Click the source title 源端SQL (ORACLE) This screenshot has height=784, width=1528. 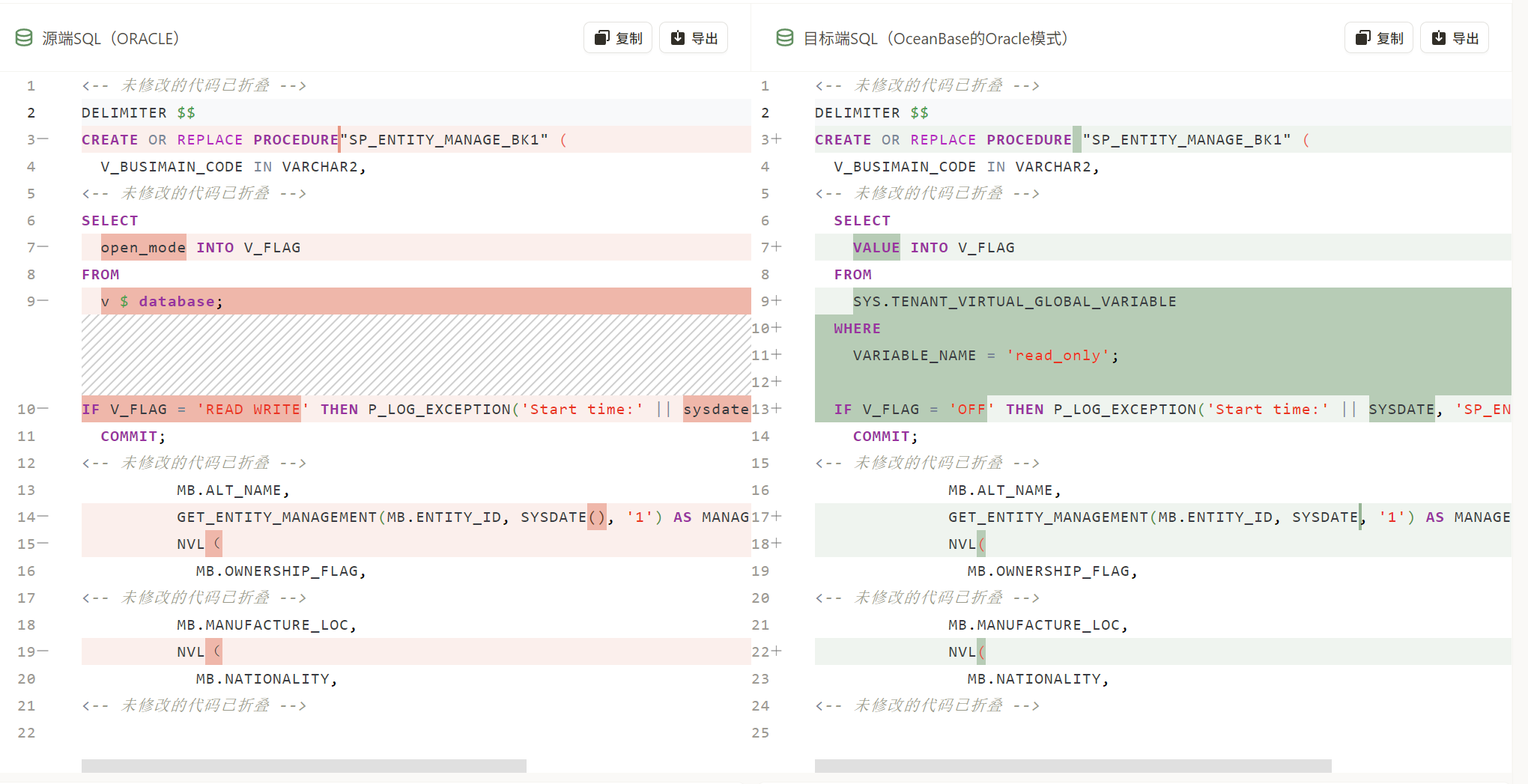click(111, 38)
